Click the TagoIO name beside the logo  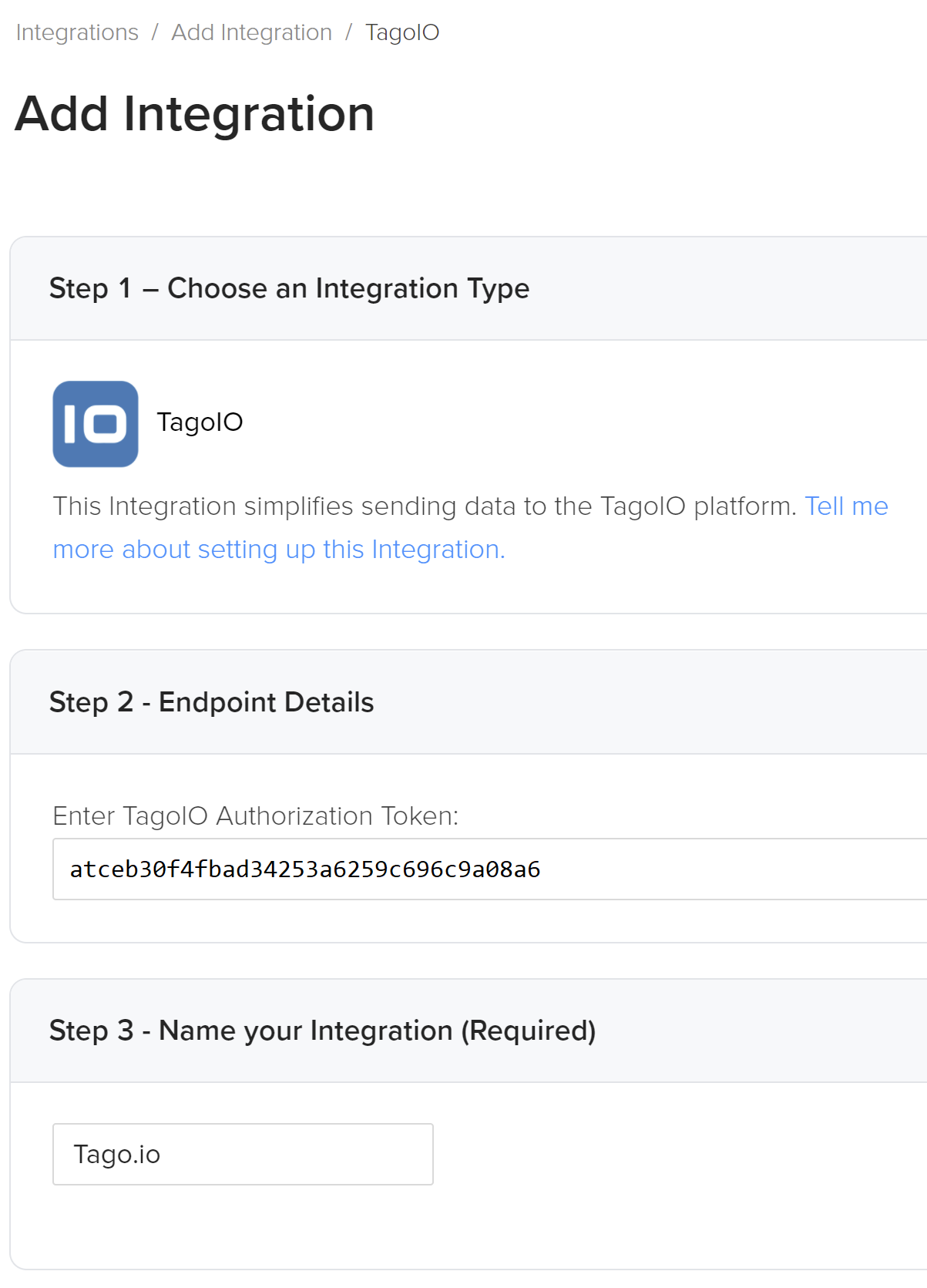[200, 422]
